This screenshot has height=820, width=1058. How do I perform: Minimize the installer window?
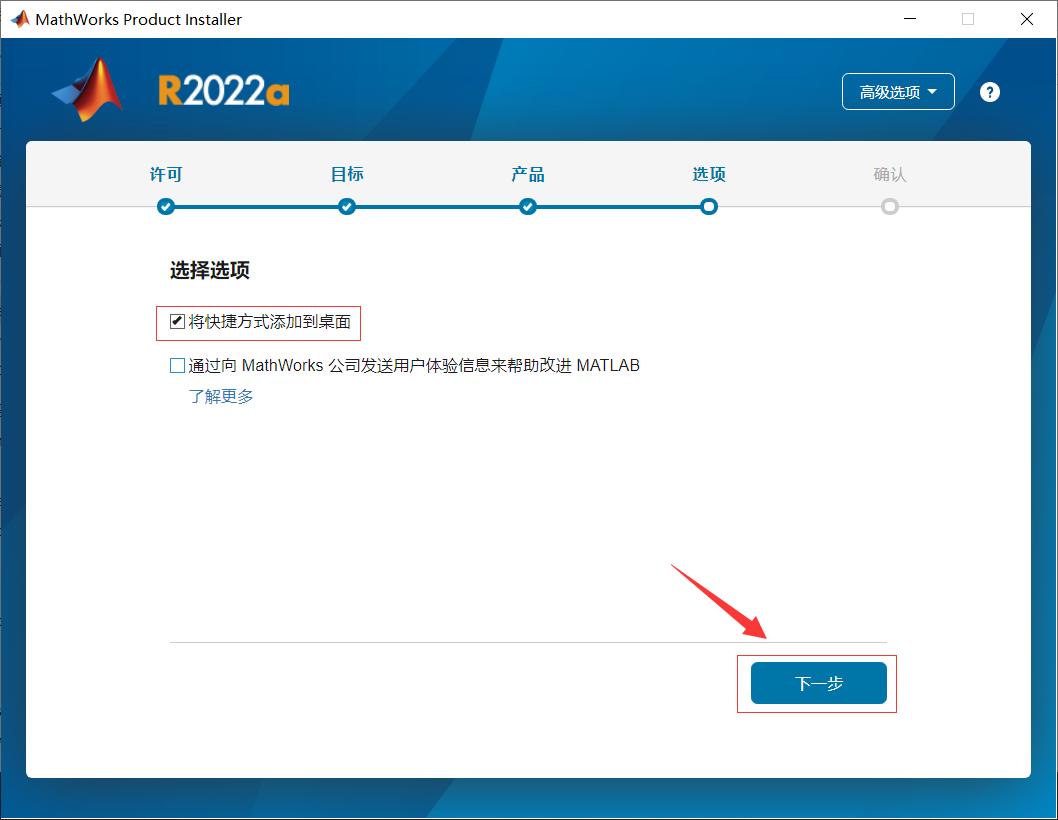[910, 18]
